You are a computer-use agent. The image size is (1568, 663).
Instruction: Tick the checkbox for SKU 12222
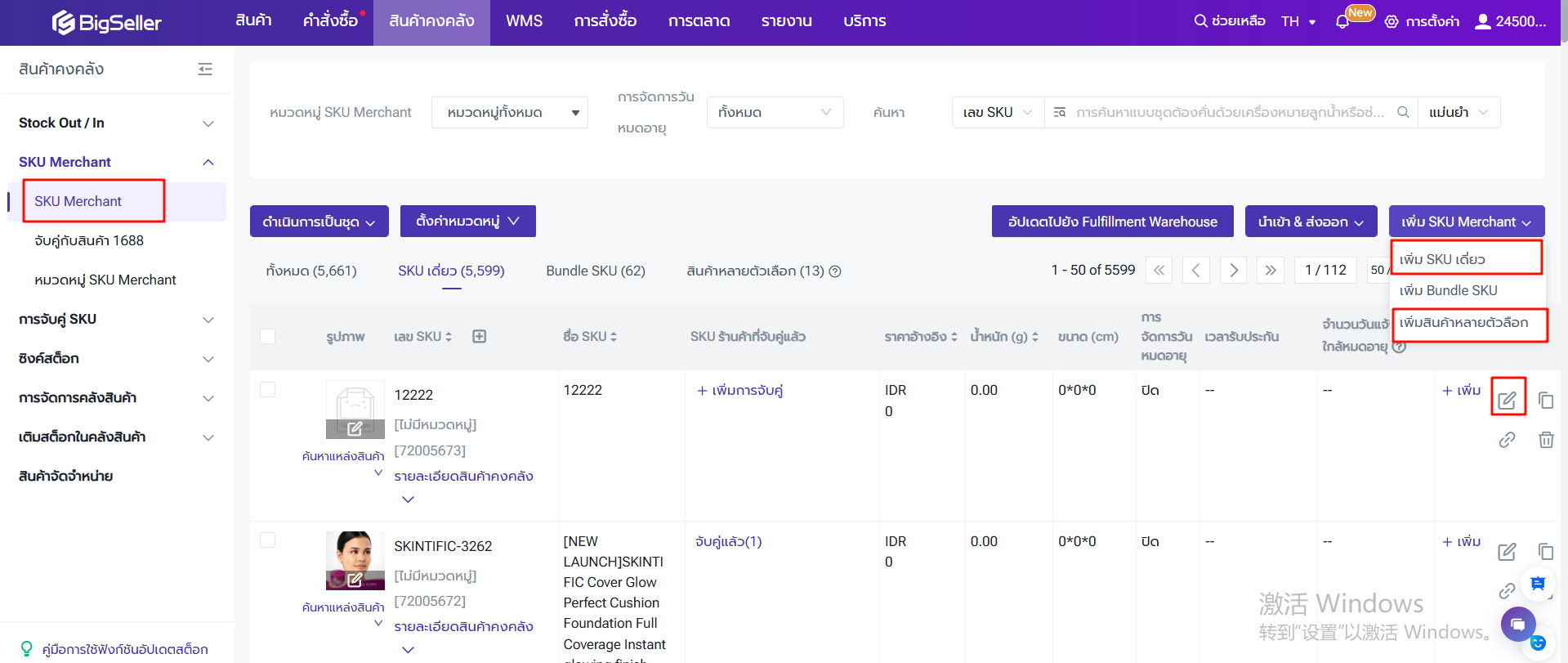tap(267, 390)
